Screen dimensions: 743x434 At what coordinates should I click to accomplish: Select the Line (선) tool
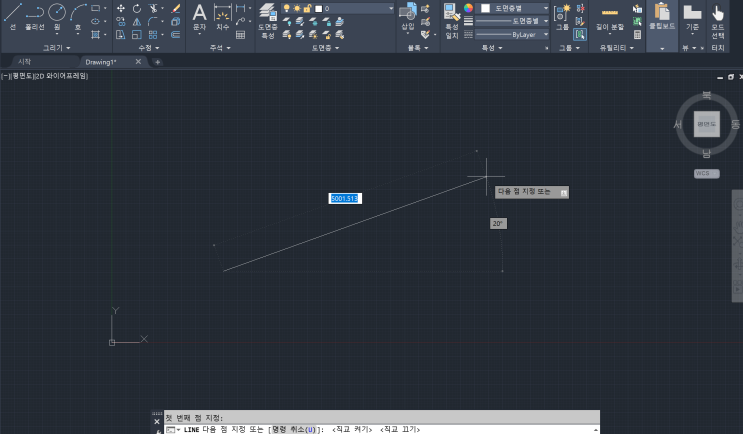click(x=13, y=16)
